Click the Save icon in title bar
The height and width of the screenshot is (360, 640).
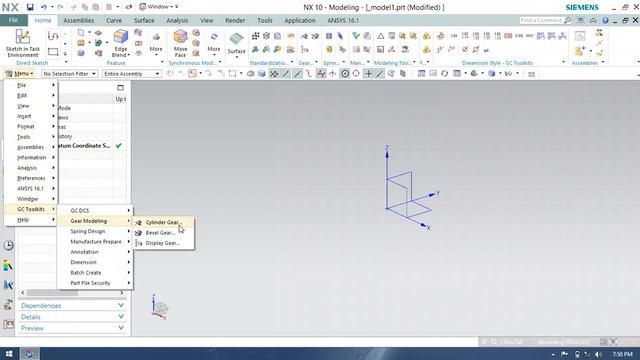[30, 7]
